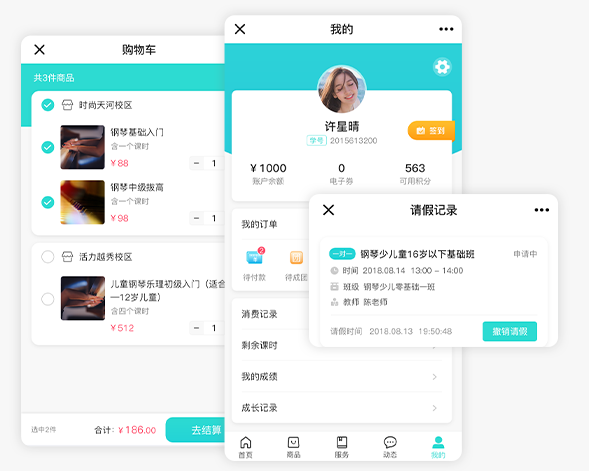Click the 签到 check-in button

(x=431, y=131)
